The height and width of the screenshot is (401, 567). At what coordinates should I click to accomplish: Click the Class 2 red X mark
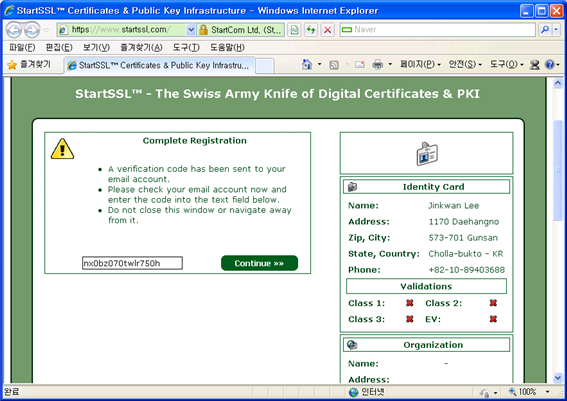click(493, 303)
